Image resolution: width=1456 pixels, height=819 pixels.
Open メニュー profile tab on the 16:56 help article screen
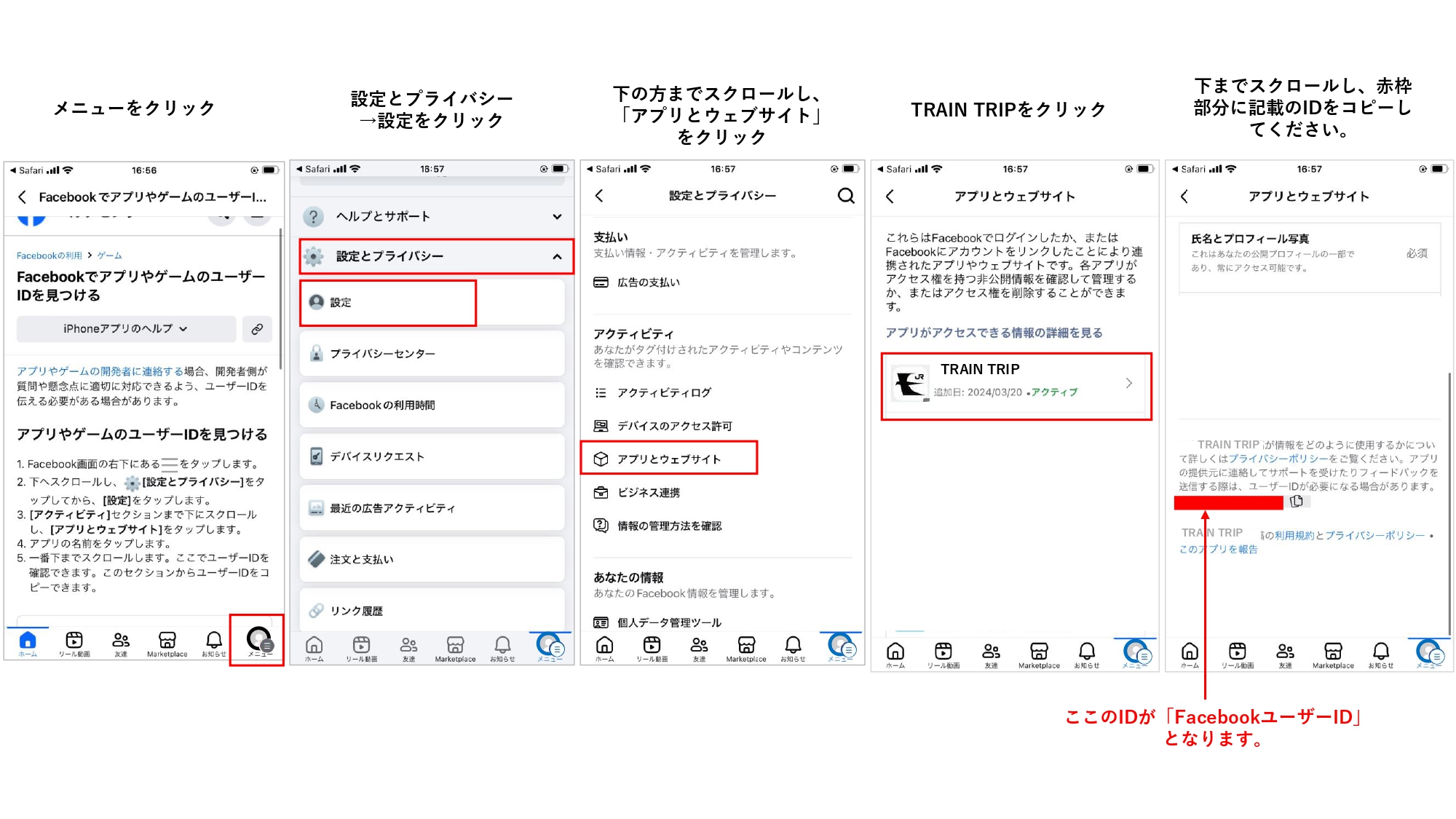[x=259, y=642]
